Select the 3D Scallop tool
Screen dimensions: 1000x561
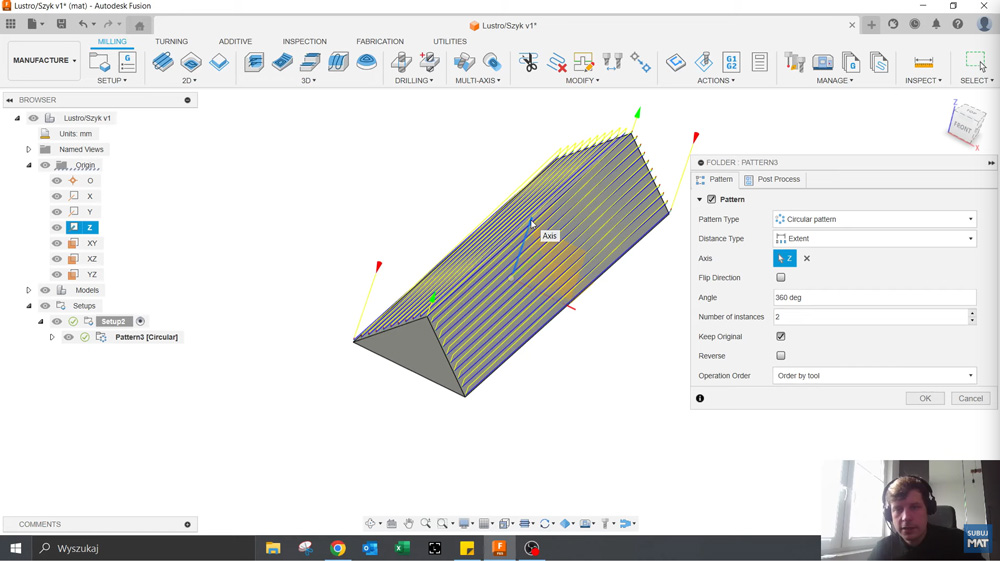pos(366,62)
